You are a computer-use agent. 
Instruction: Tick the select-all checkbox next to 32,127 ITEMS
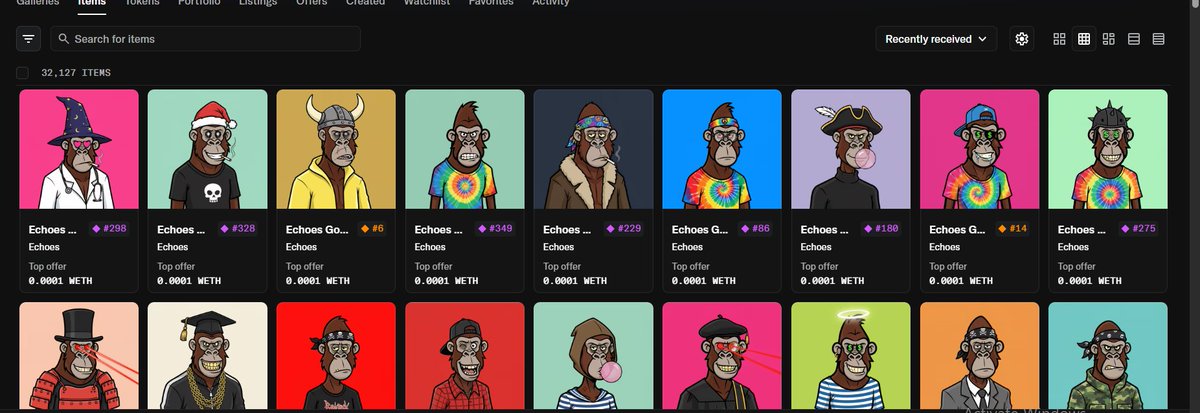23,73
